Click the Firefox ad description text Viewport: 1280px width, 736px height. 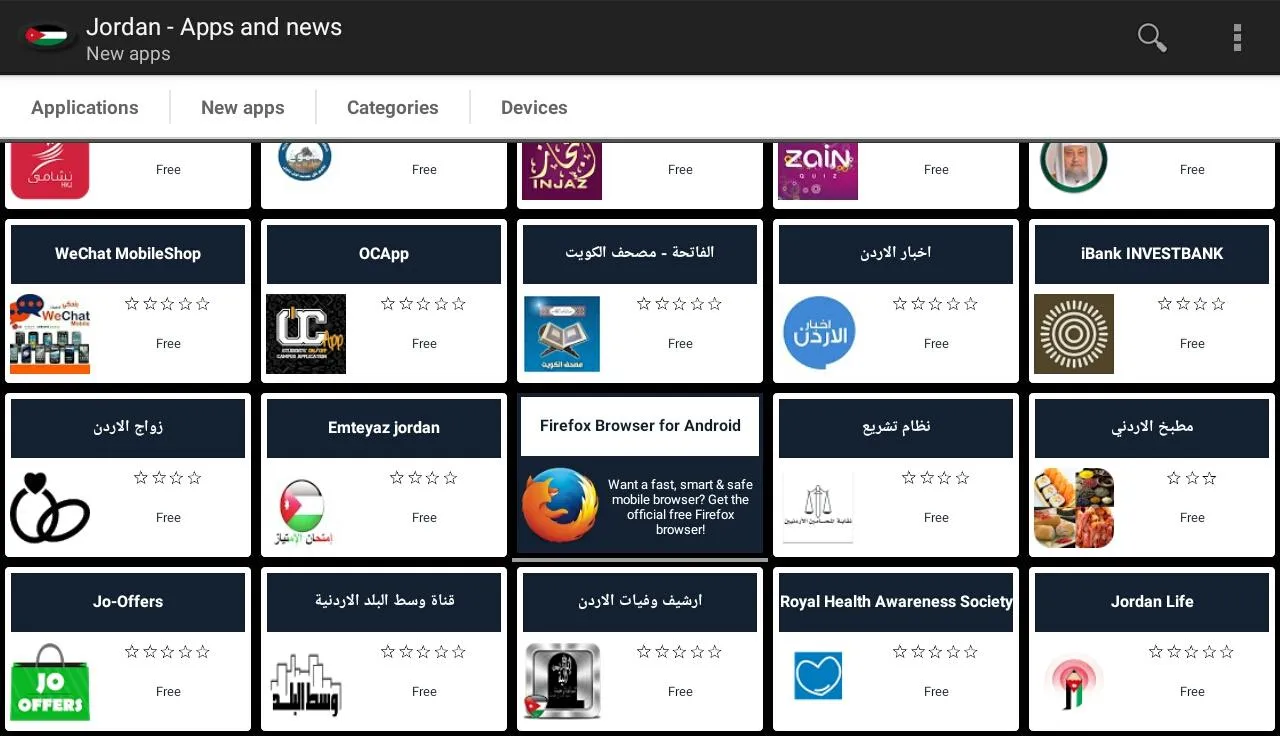click(x=681, y=507)
